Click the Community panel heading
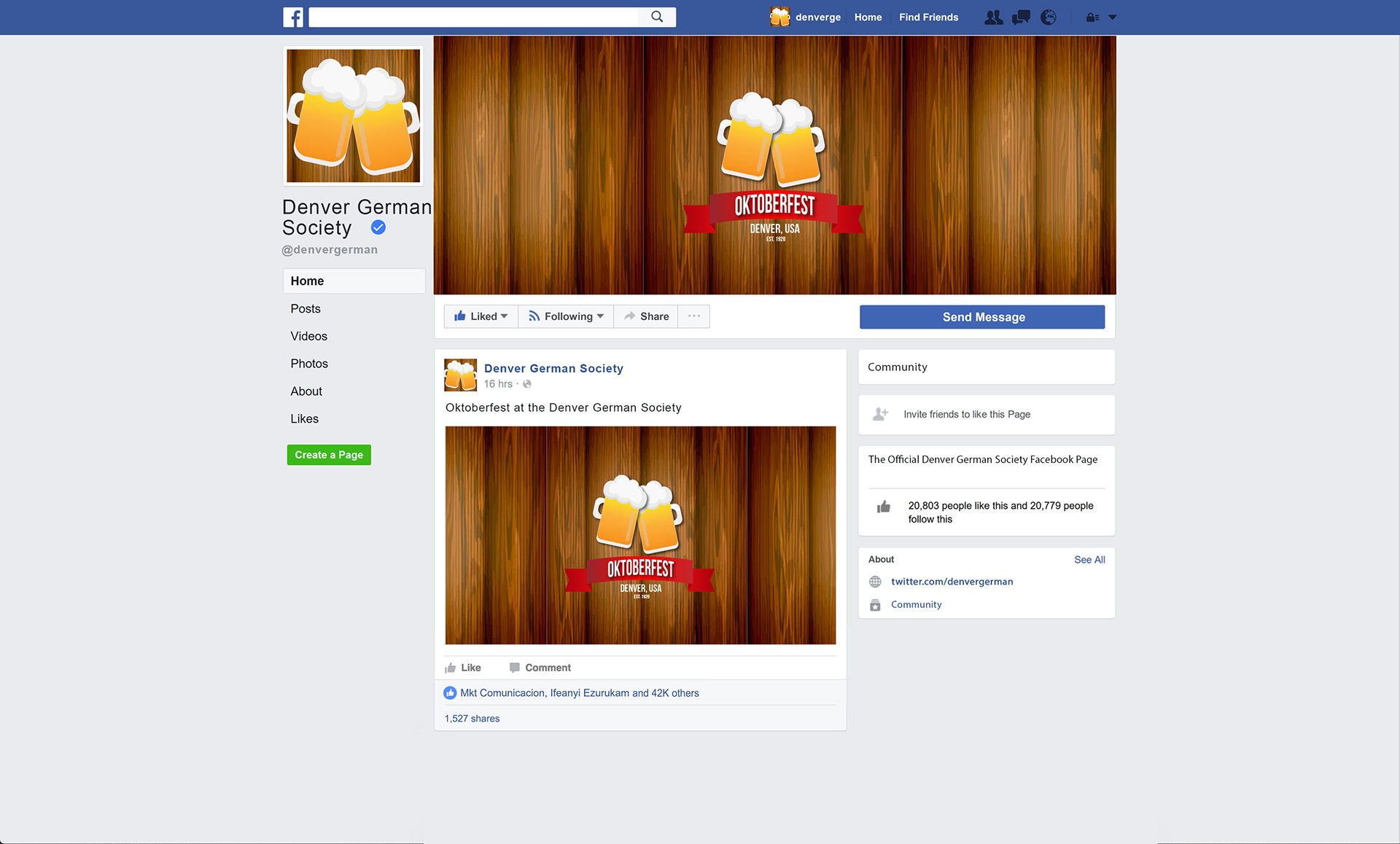This screenshot has width=1400, height=844. click(x=898, y=367)
